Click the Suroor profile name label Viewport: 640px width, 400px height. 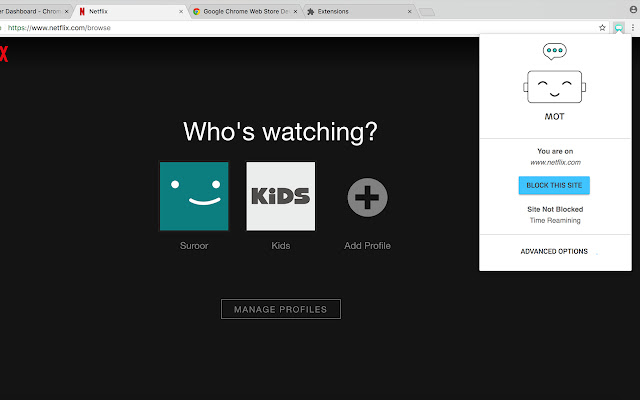click(194, 246)
